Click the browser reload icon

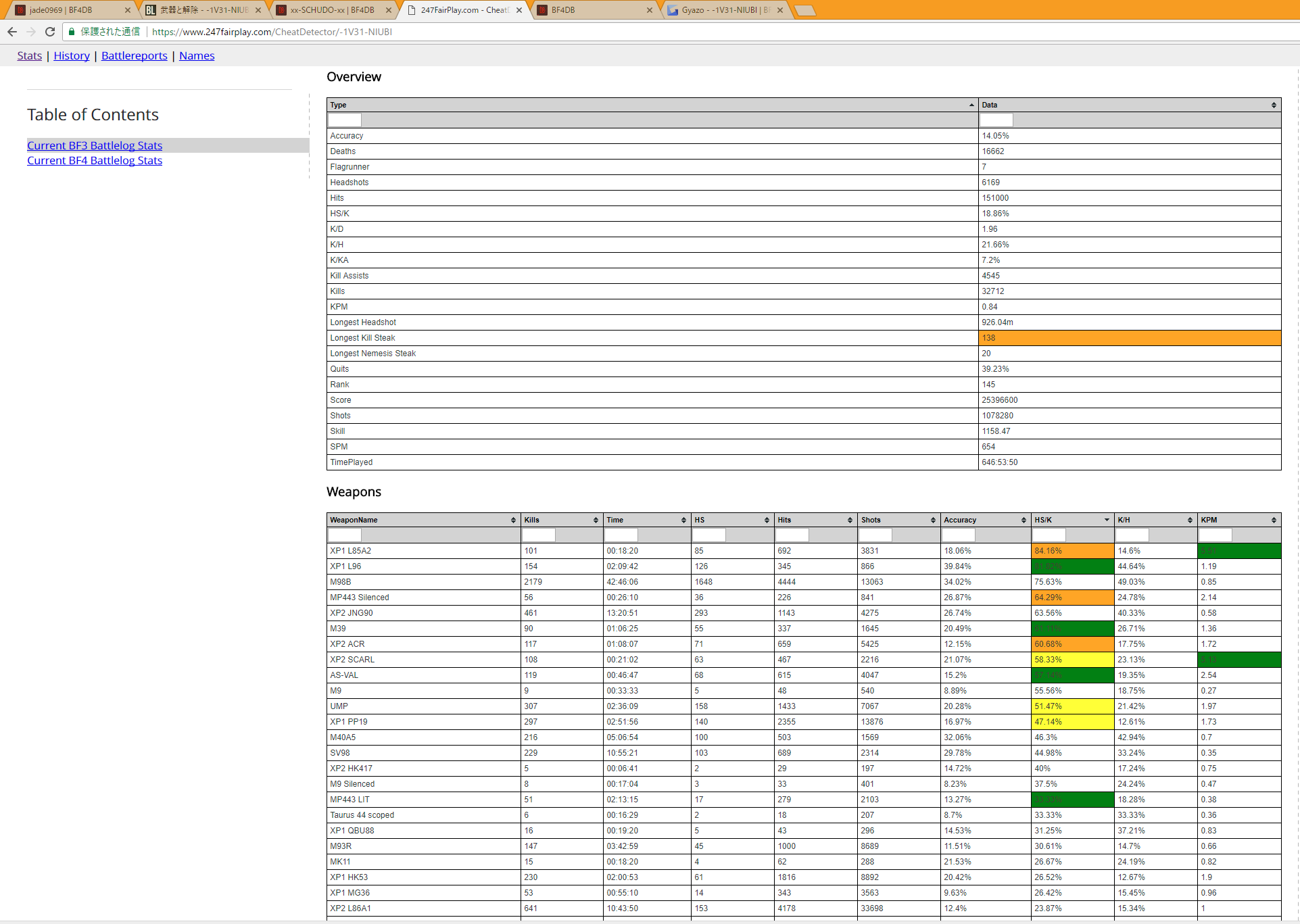click(50, 32)
